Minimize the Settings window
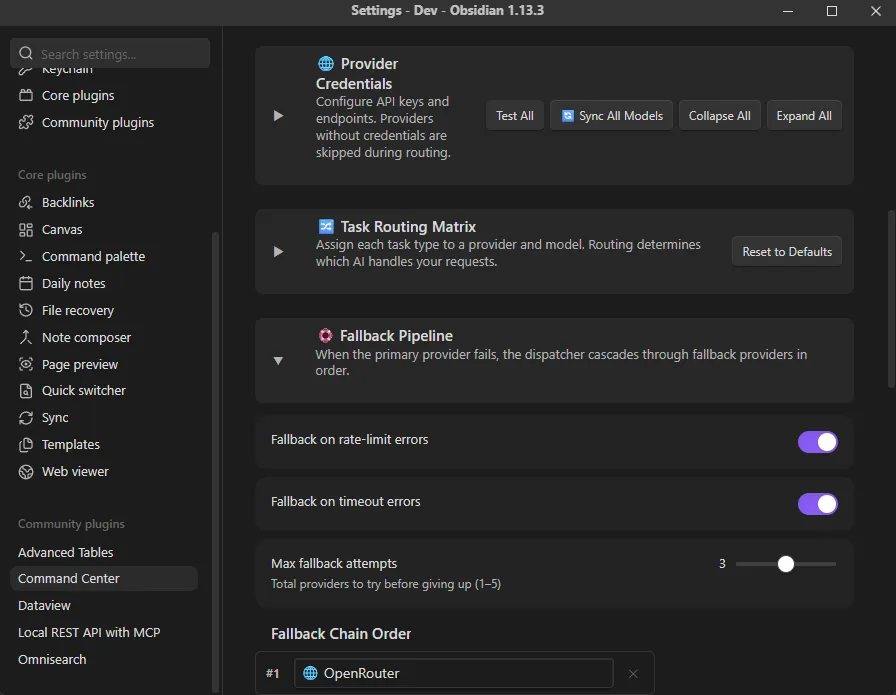The height and width of the screenshot is (695, 896). click(x=788, y=11)
